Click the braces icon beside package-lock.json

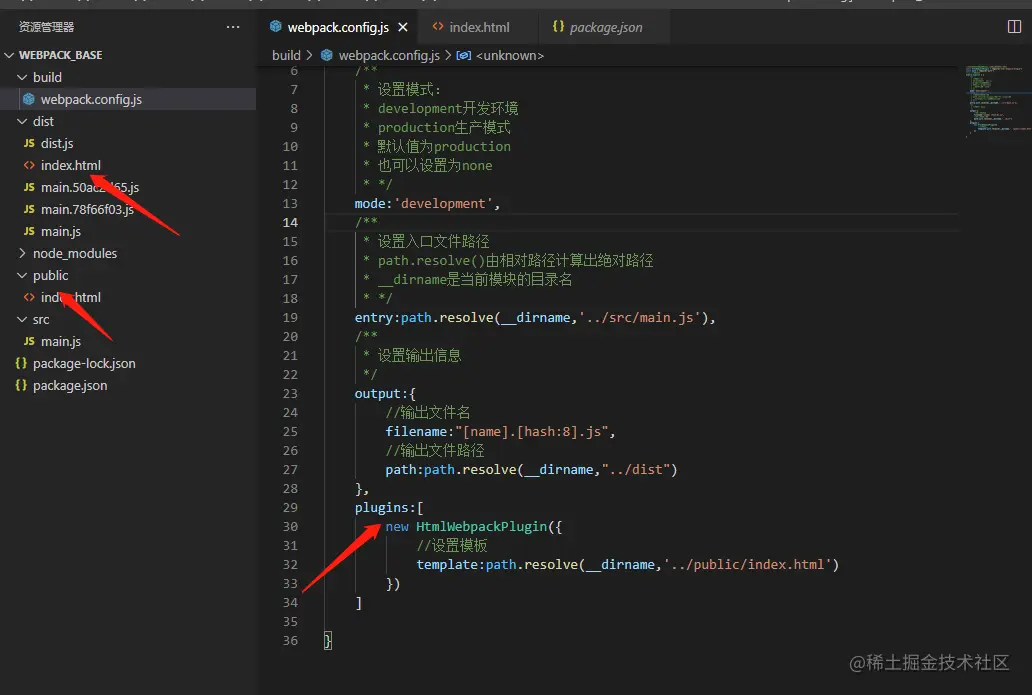point(21,363)
